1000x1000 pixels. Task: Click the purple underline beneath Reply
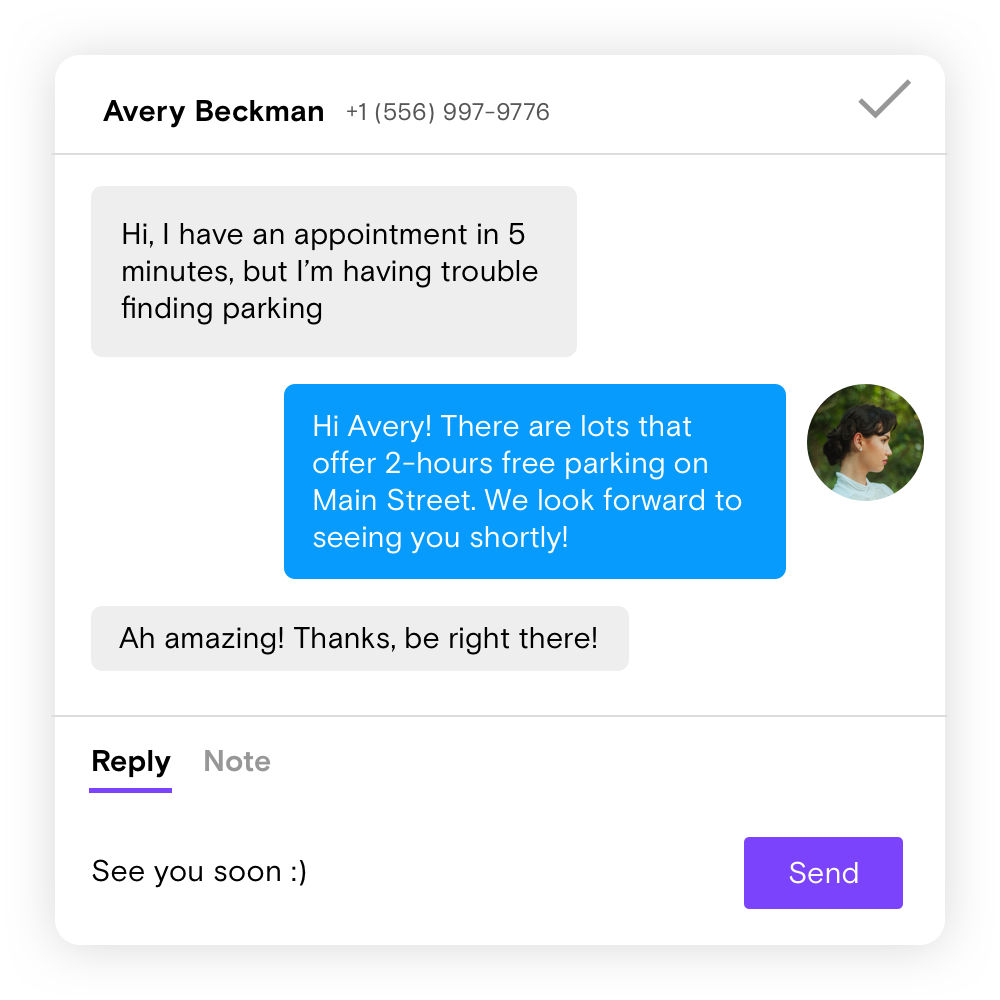point(130,790)
